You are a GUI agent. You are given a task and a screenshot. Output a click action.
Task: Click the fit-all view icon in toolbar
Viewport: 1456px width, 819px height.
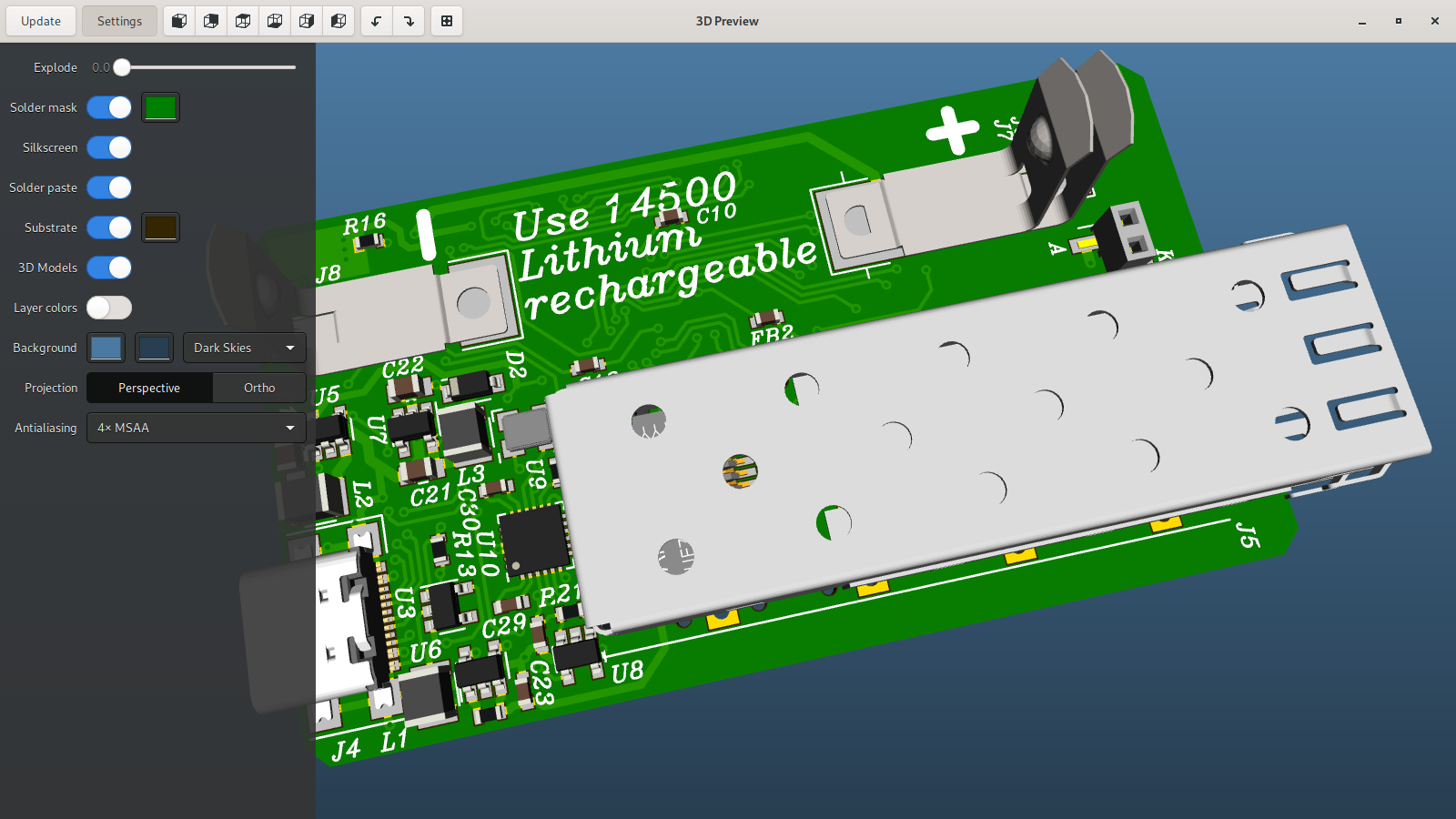(x=447, y=21)
